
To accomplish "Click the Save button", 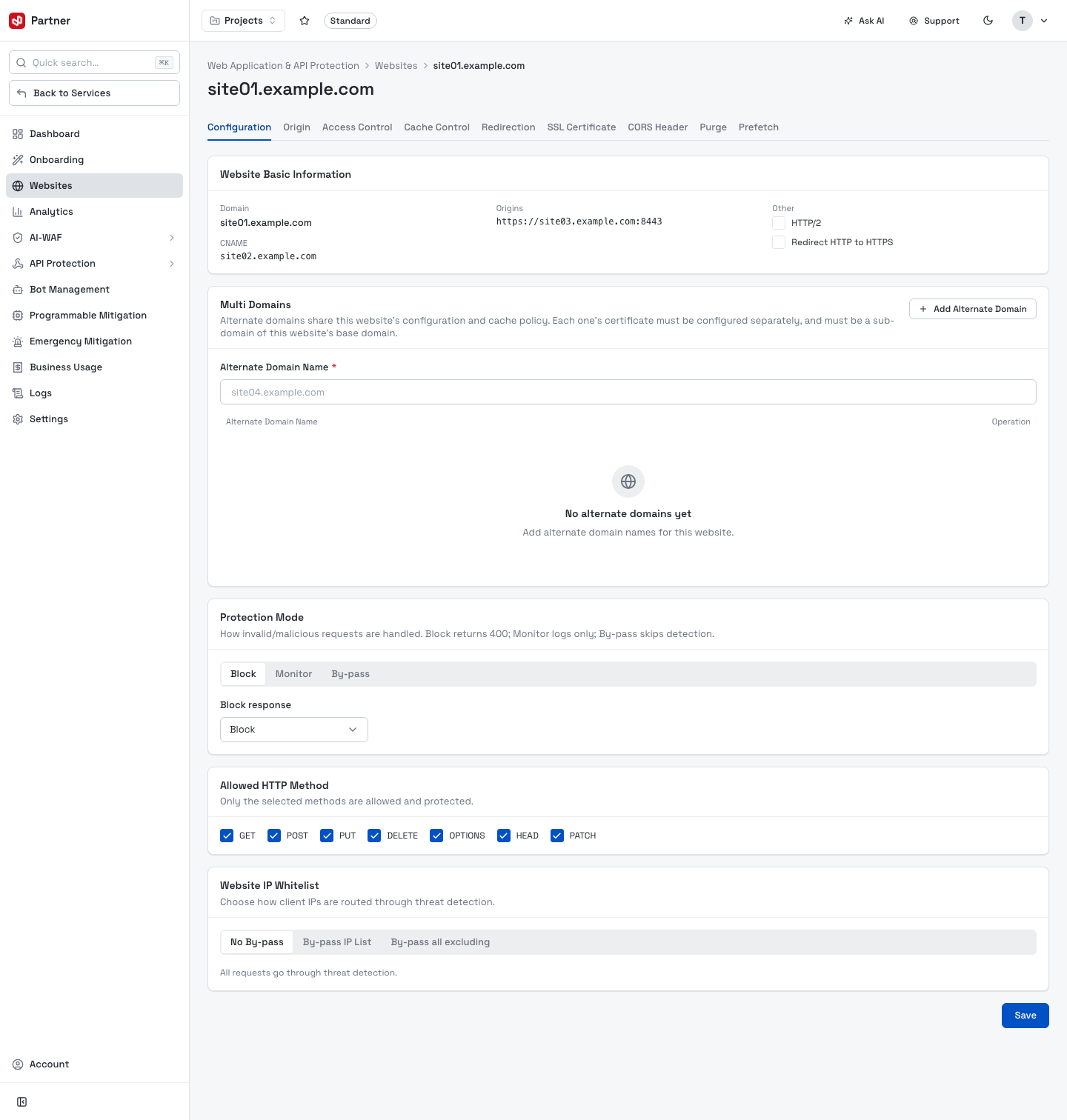I will click(x=1026, y=1016).
